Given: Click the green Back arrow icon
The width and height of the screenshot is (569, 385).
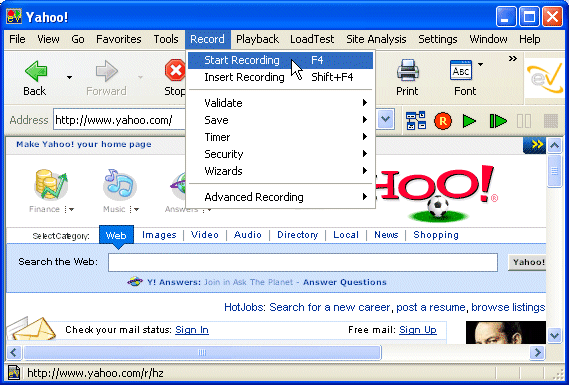Looking at the screenshot, I should point(36,71).
